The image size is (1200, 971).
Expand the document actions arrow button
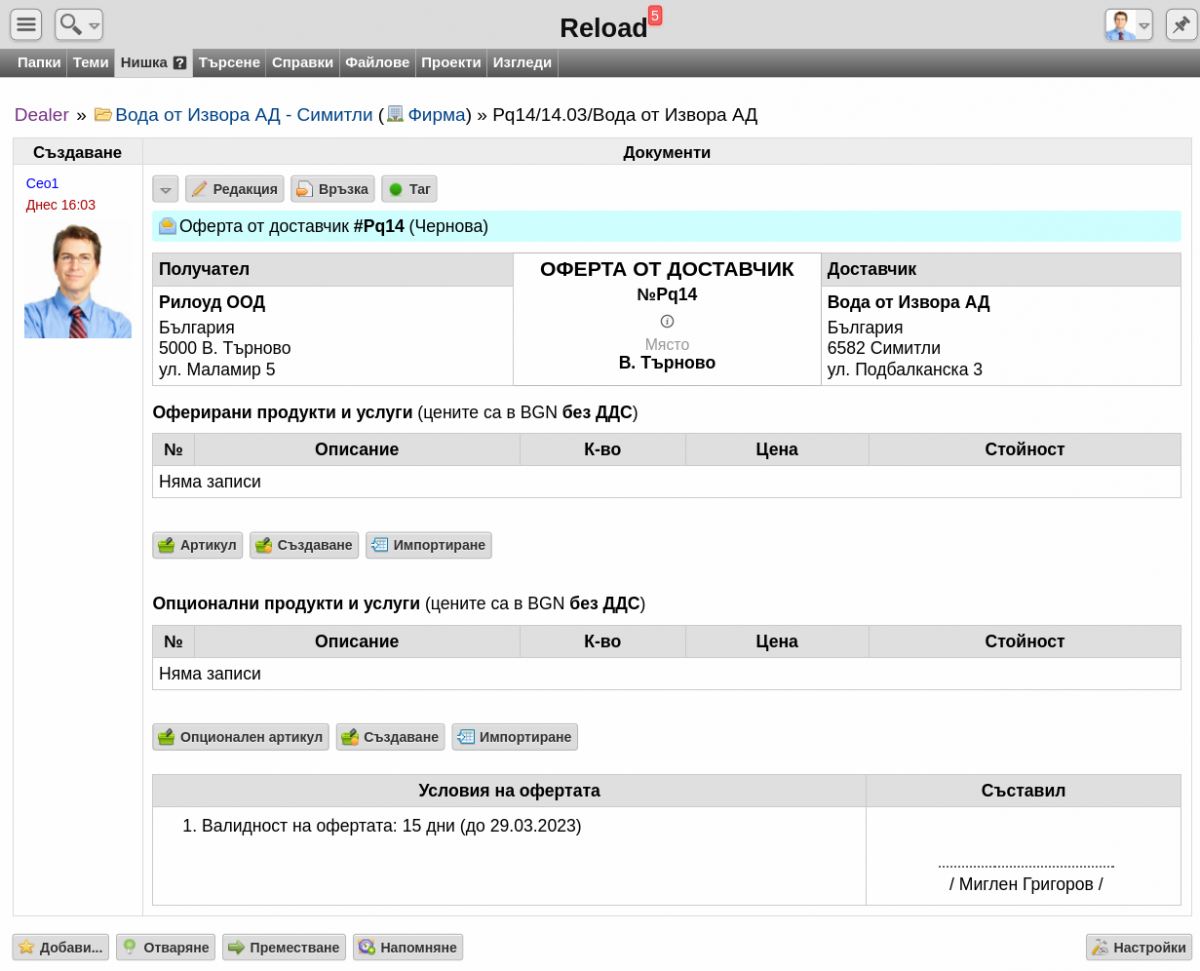tap(166, 189)
